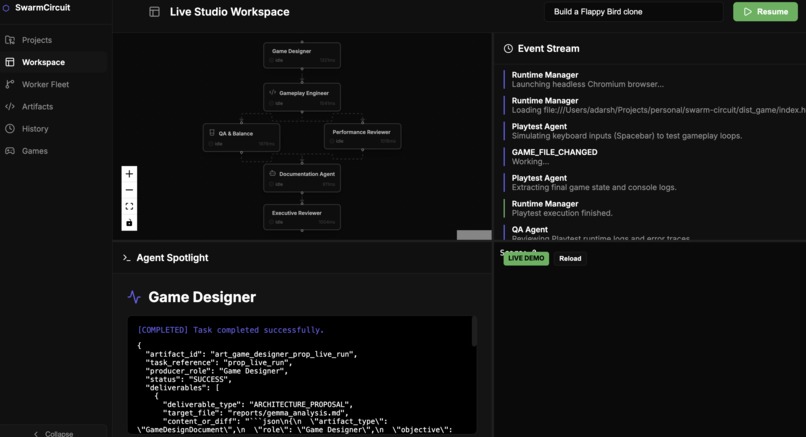806x437 pixels.
Task: Click the Games controller icon
Action: pyautogui.click(x=10, y=151)
